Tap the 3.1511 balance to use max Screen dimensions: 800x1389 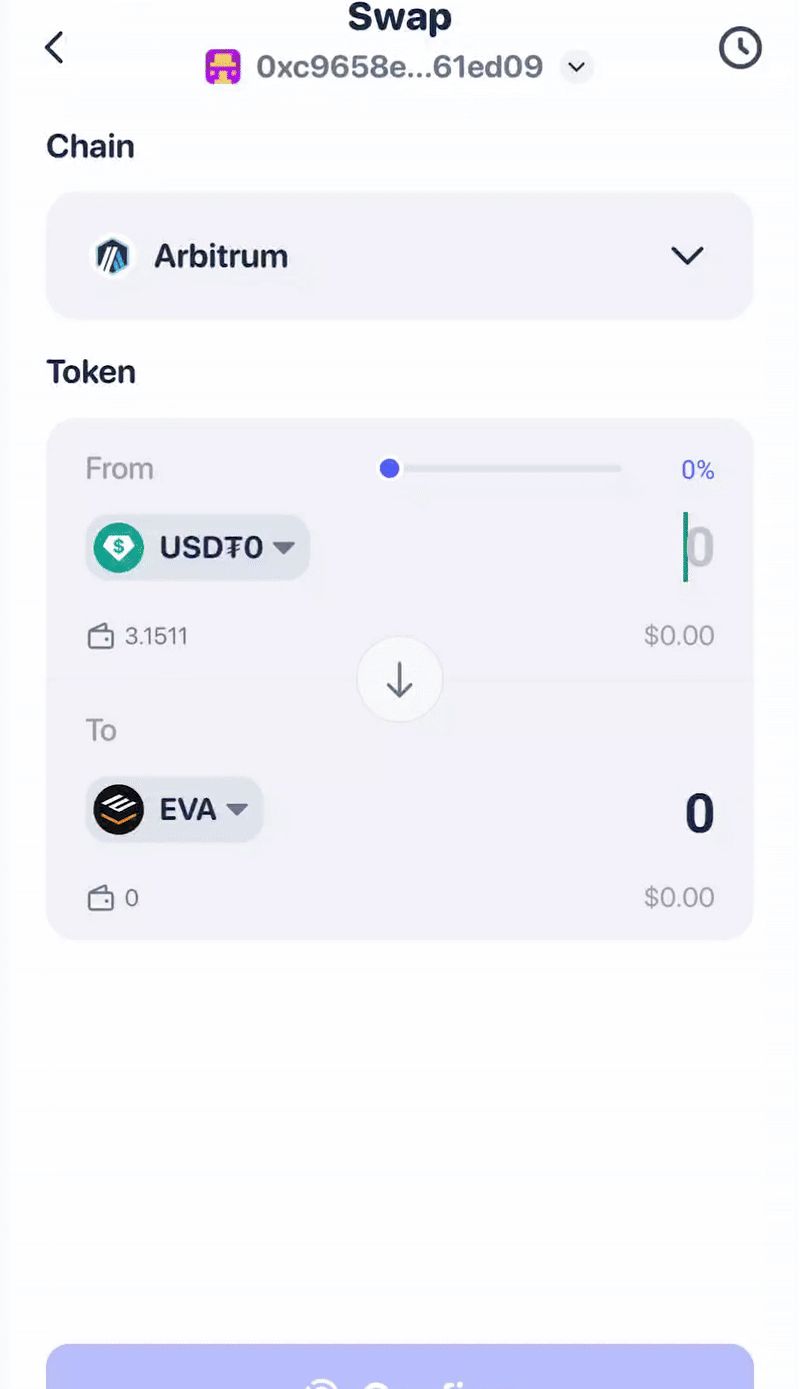pyautogui.click(x=155, y=637)
